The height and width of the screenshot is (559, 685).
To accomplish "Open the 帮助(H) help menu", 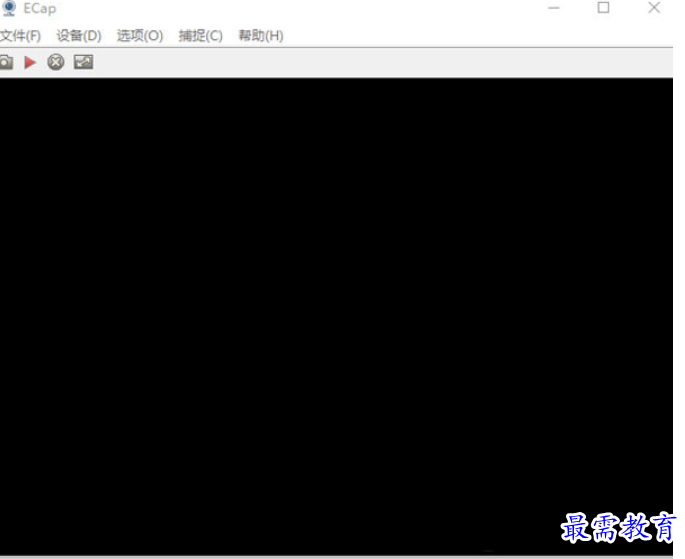I will pyautogui.click(x=261, y=36).
